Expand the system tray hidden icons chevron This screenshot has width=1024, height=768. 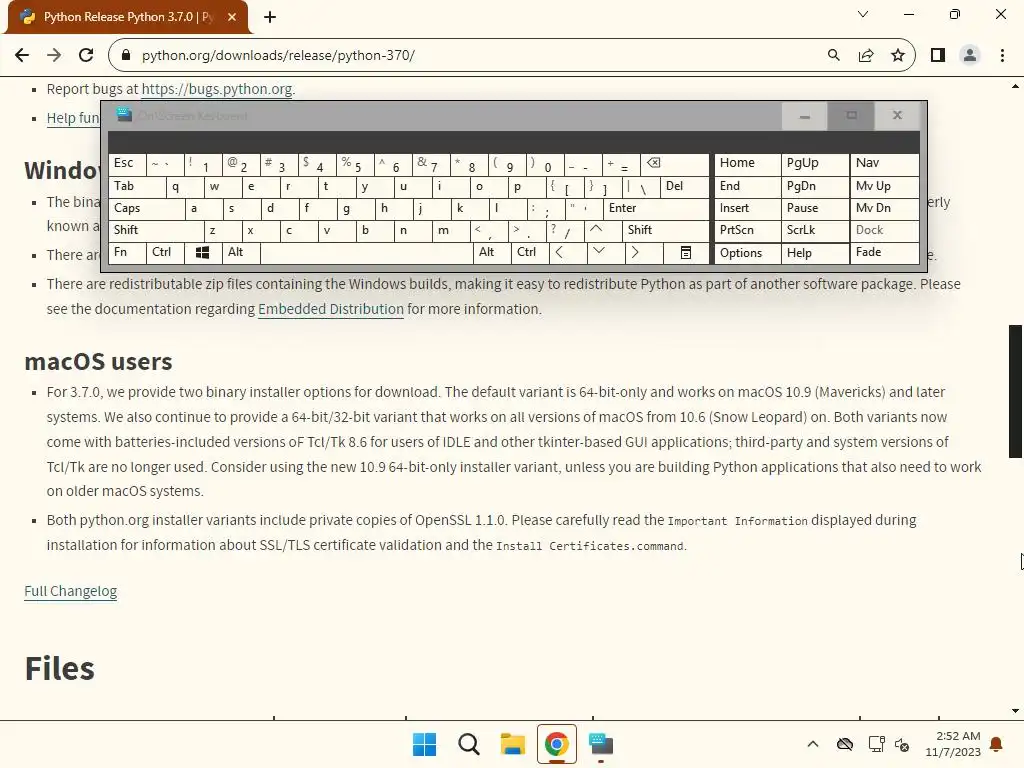tap(812, 744)
